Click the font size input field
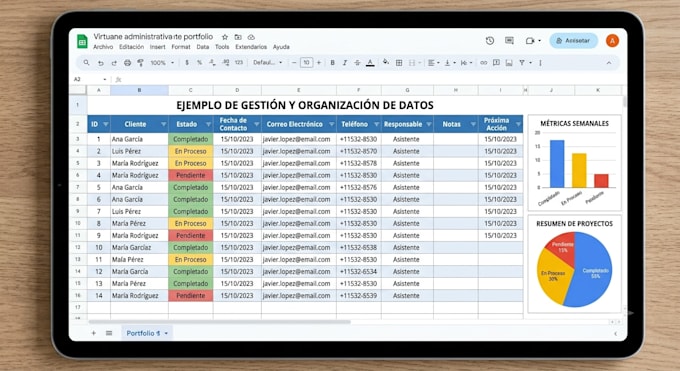This screenshot has width=680, height=371. pyautogui.click(x=306, y=63)
